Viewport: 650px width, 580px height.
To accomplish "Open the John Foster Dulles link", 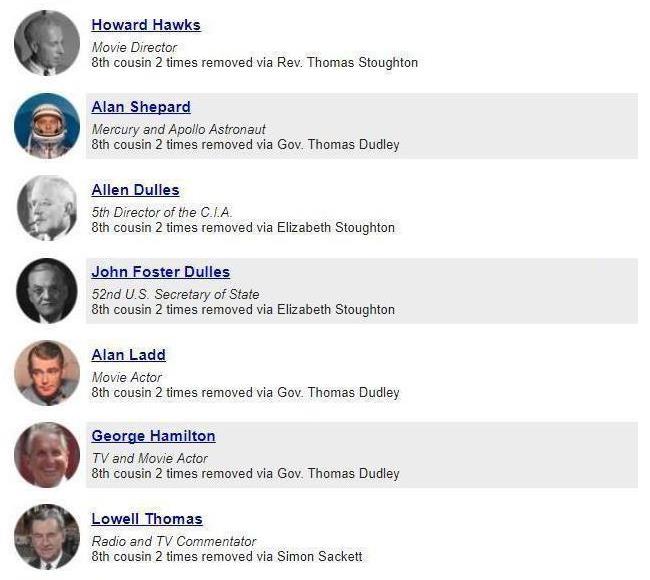I will 160,272.
